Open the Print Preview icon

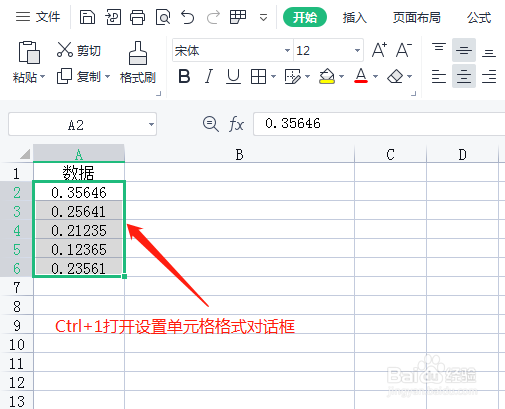click(163, 17)
